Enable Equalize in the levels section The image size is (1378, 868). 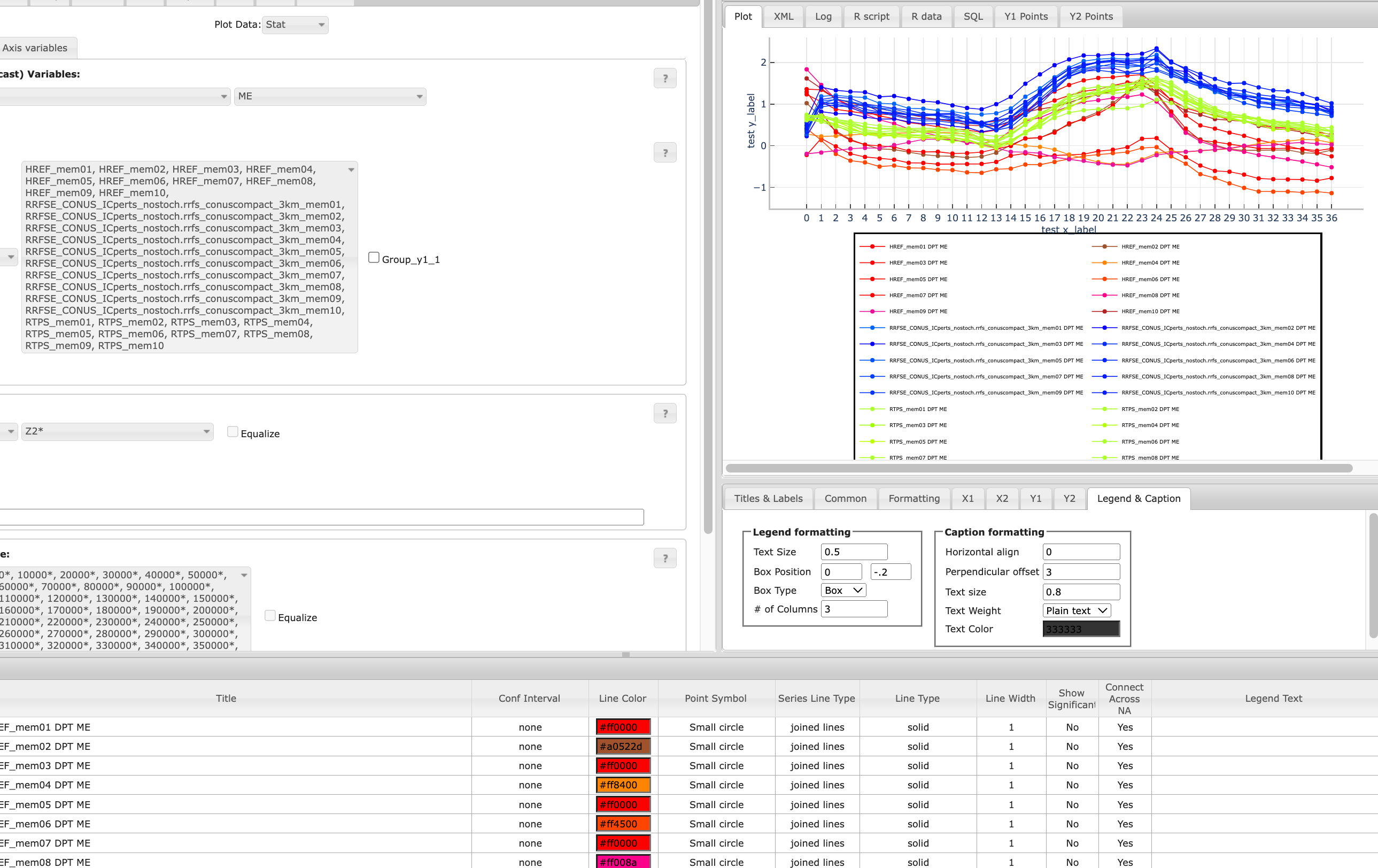tap(269, 615)
